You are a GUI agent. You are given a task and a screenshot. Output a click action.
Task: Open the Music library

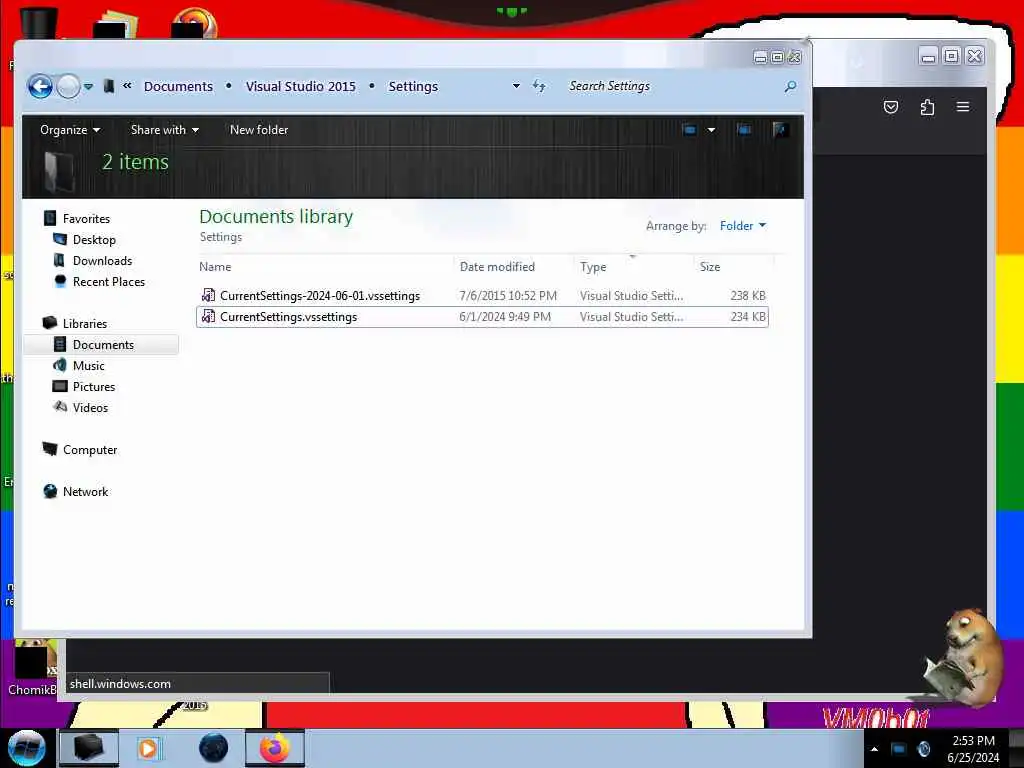click(89, 366)
